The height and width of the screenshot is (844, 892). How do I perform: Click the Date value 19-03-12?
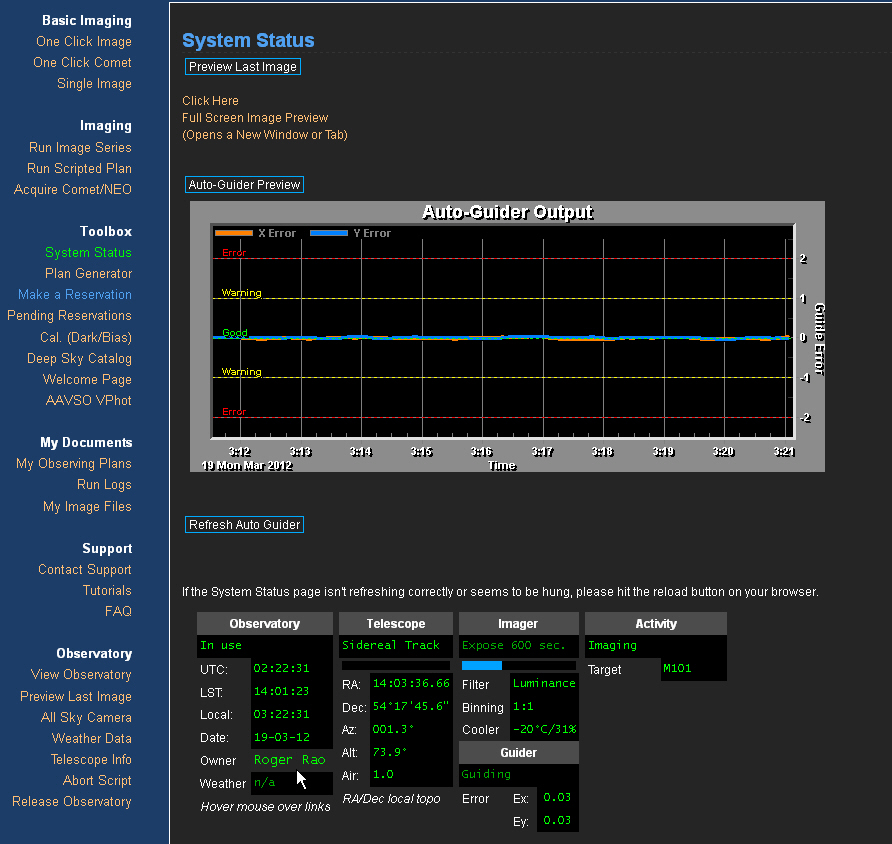point(282,737)
